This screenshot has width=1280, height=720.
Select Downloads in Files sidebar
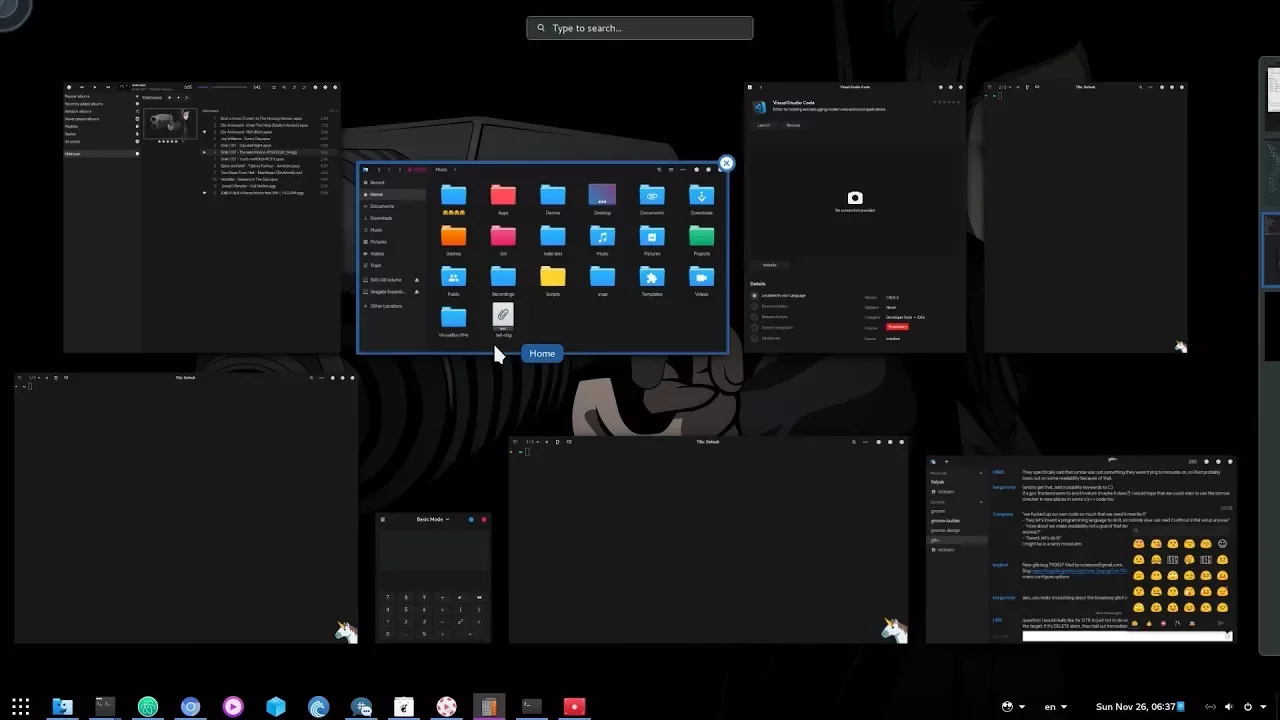point(393,218)
